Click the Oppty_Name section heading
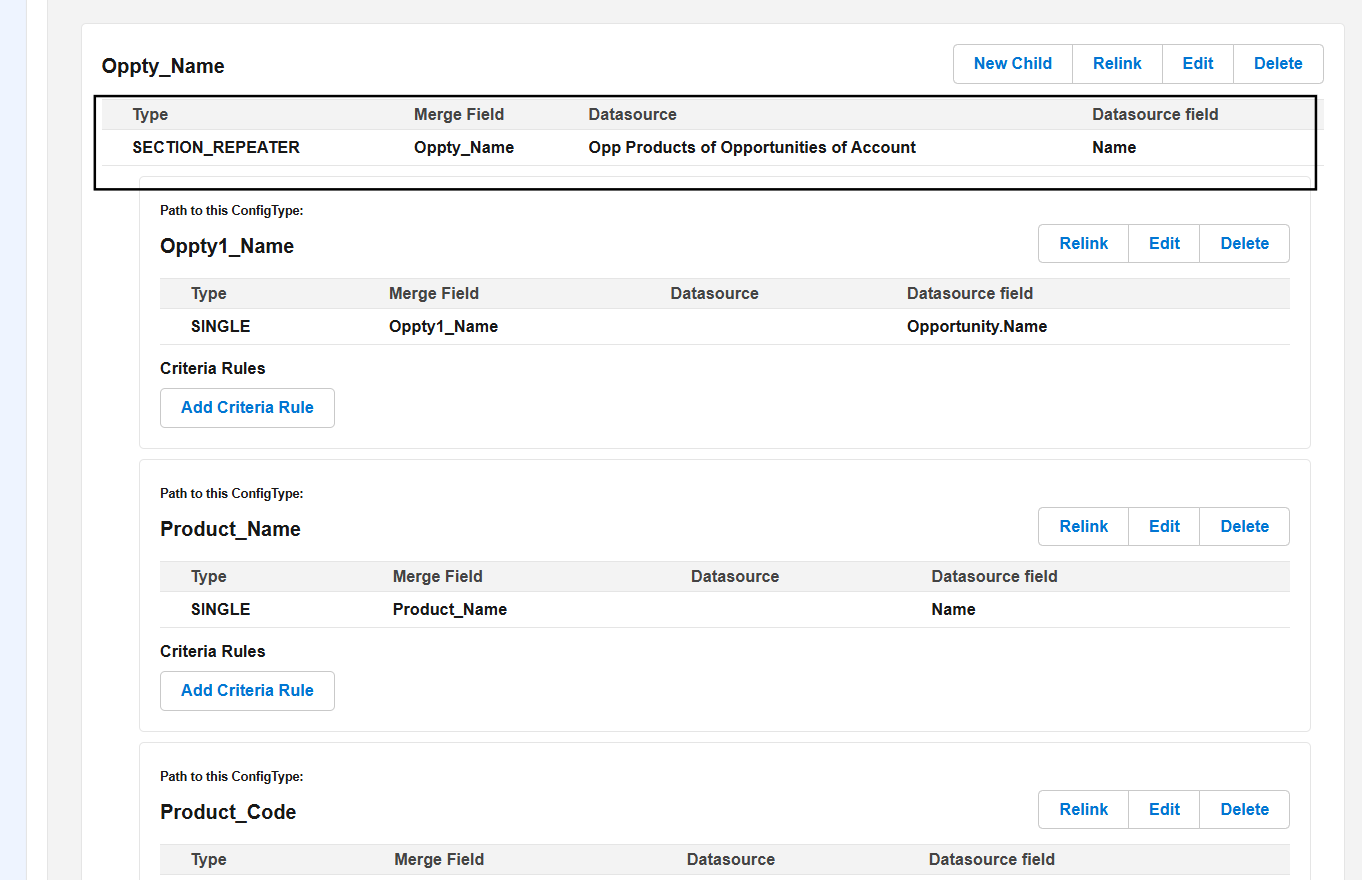 click(x=163, y=67)
